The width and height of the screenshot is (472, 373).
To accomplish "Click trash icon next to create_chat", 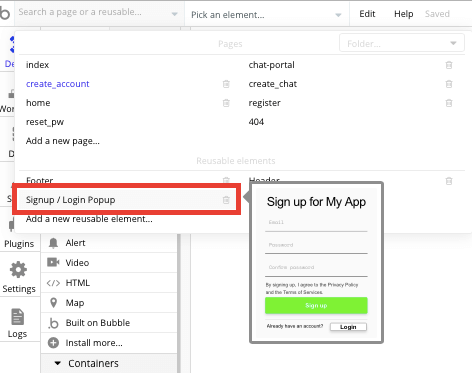I will [449, 84].
